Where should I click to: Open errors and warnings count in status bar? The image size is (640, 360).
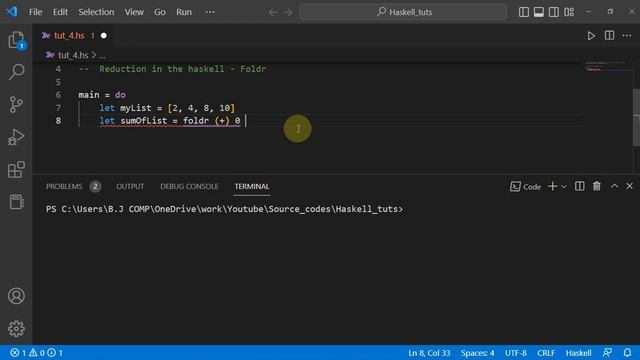pyautogui.click(x=36, y=353)
